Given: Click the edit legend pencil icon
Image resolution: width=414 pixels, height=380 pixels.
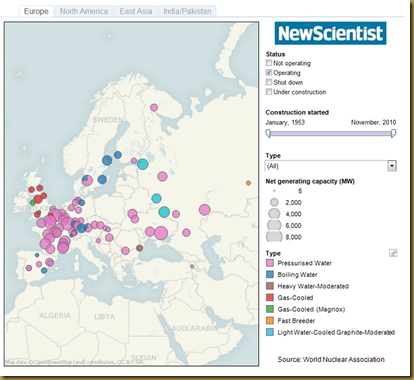Looking at the screenshot, I should (393, 253).
